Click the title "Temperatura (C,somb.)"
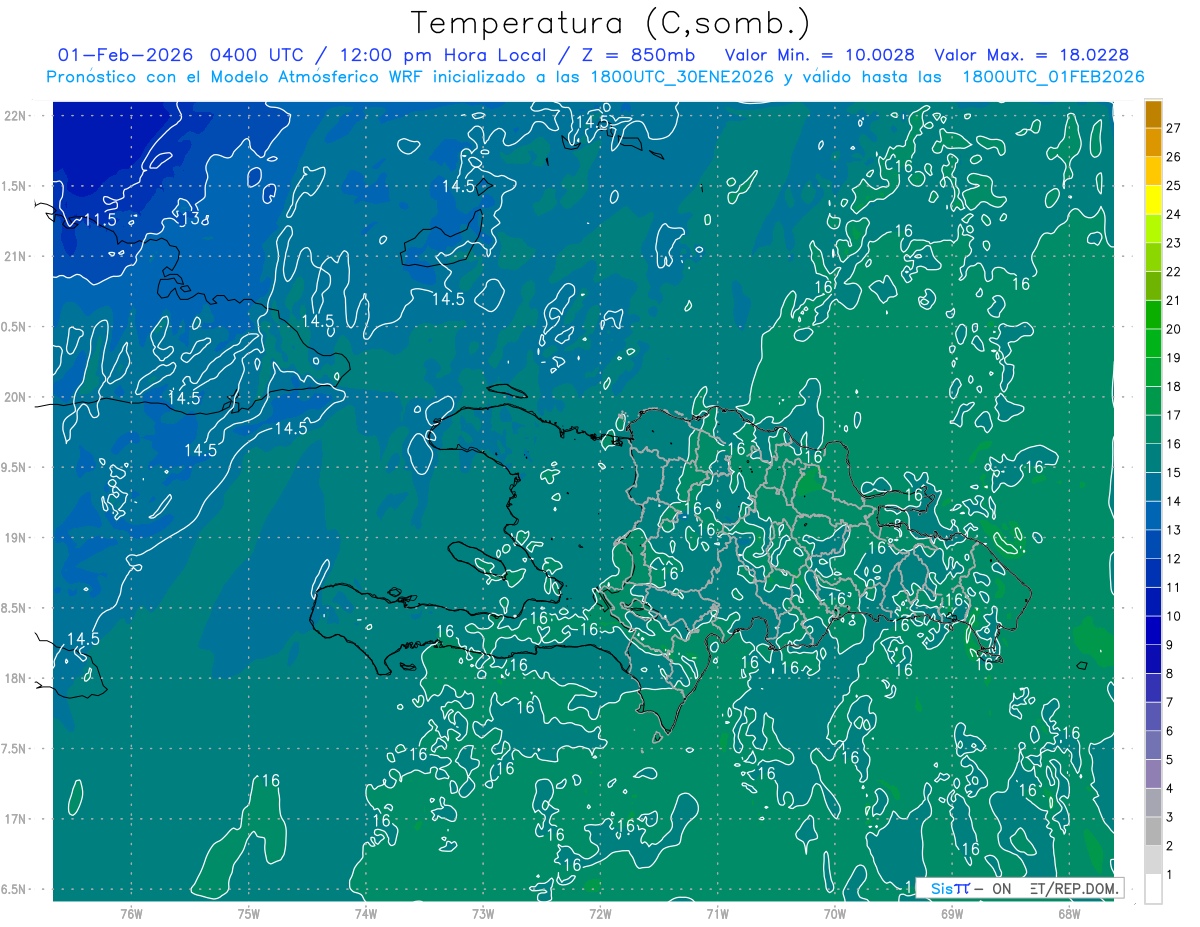This screenshot has height=927, width=1200. point(610,23)
